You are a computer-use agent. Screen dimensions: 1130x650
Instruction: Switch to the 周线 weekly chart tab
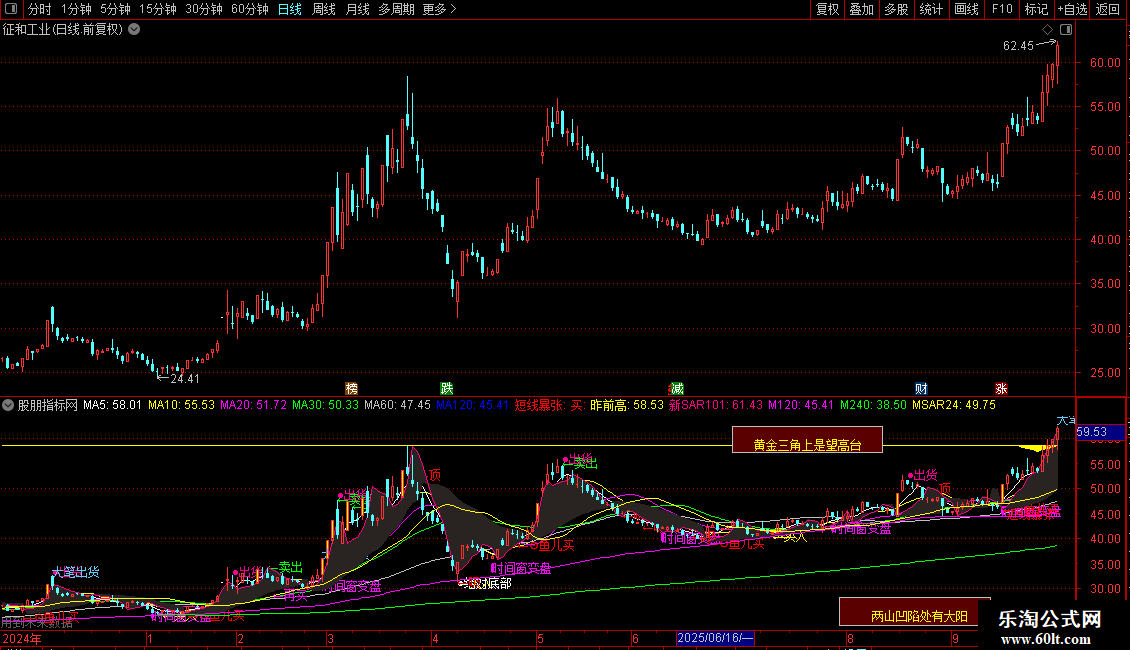324,9
